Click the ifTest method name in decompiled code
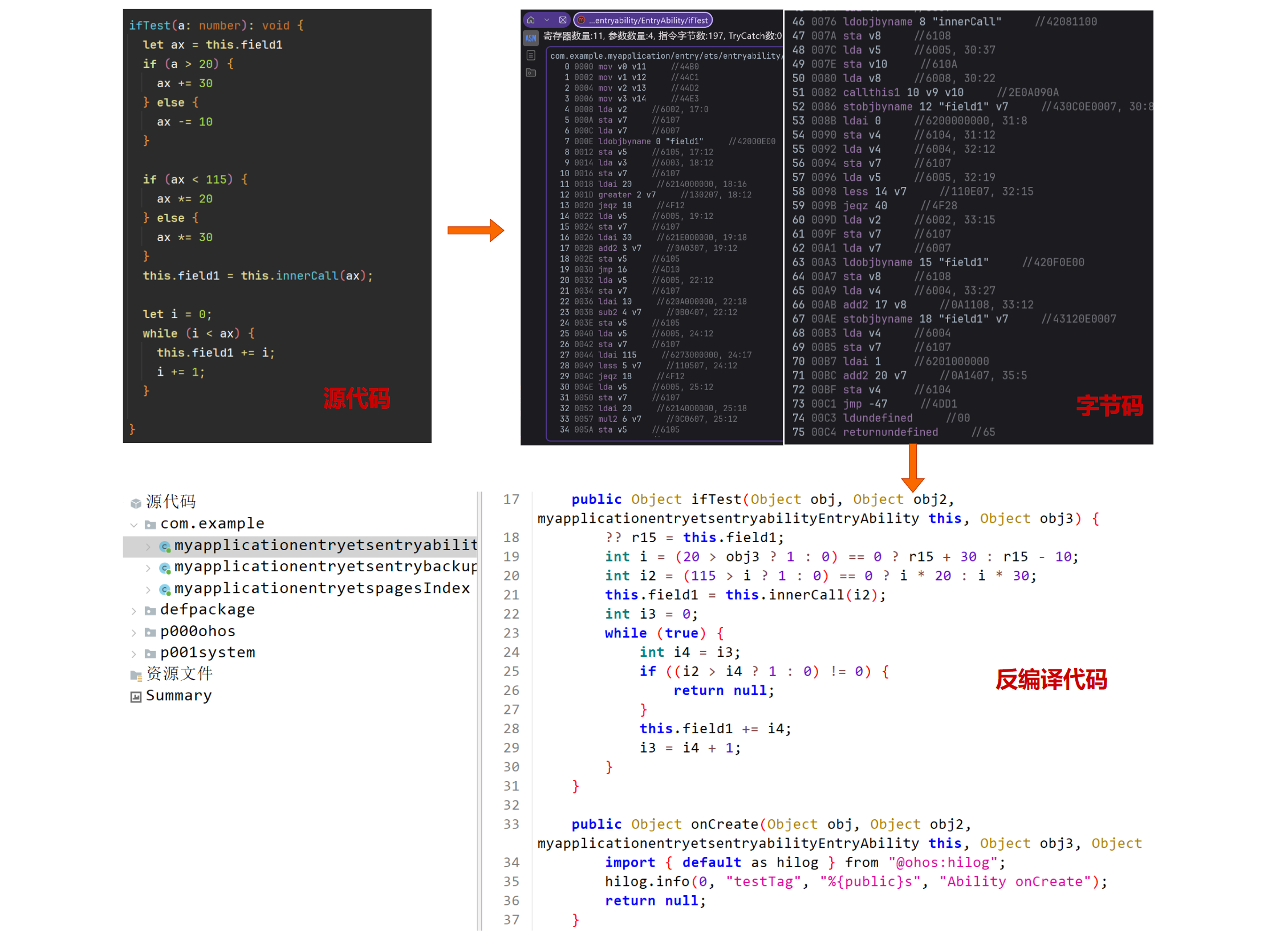This screenshot has height=939, width=1288. pos(715,500)
